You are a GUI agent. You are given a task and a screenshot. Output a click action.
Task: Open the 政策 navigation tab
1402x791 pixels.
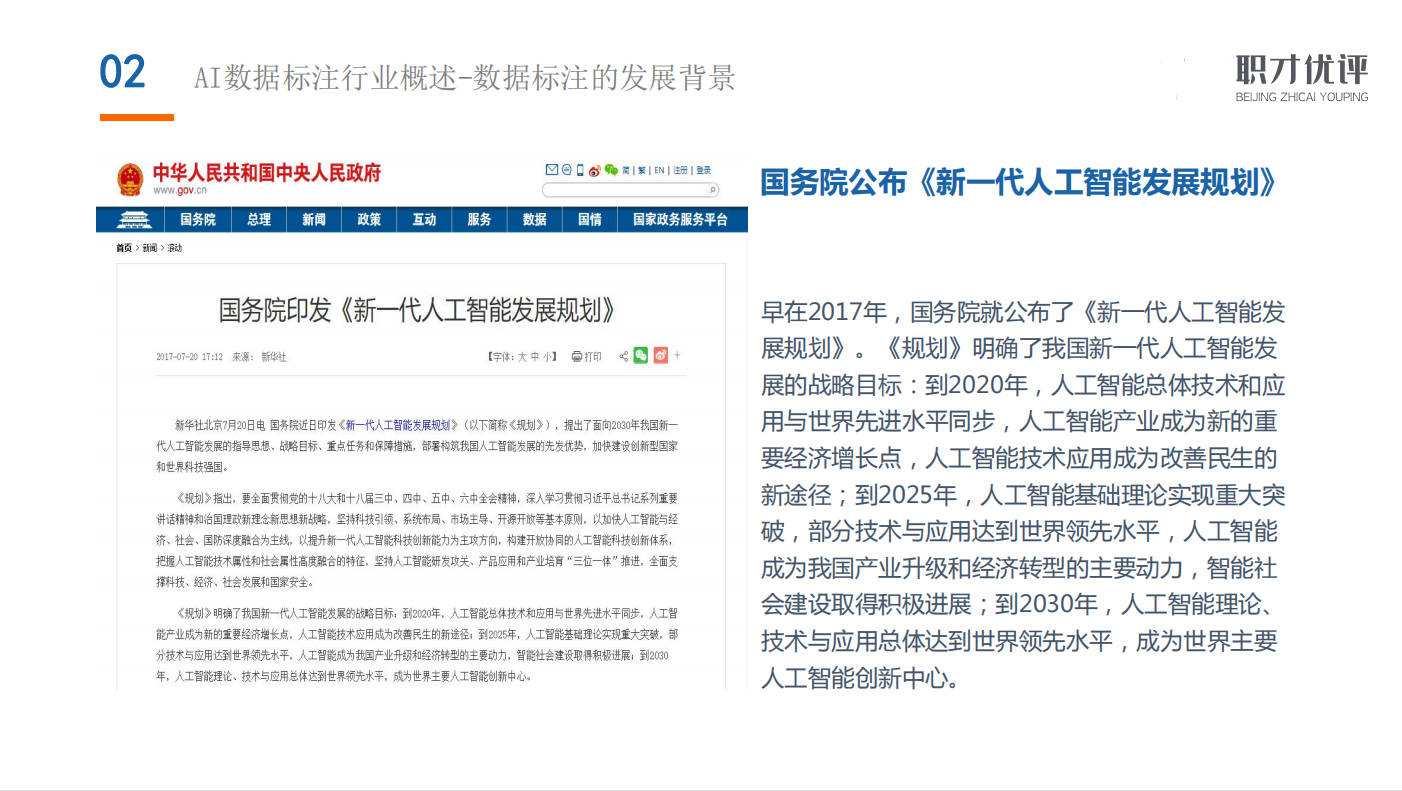click(x=369, y=220)
